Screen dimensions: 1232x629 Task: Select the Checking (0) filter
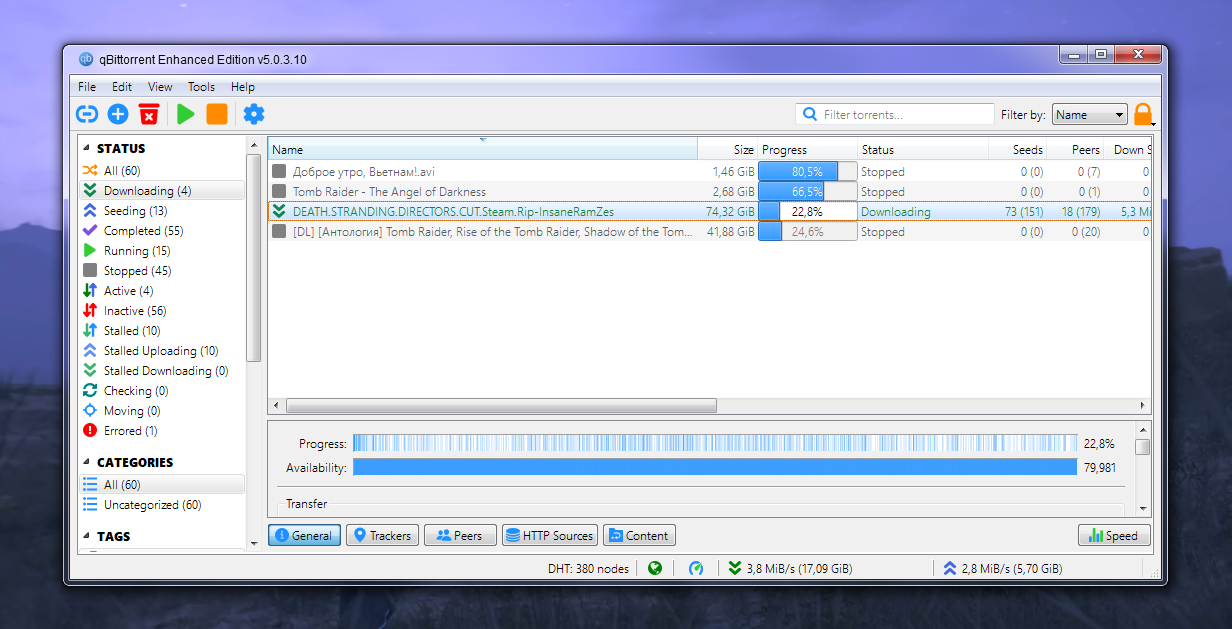coord(161,391)
